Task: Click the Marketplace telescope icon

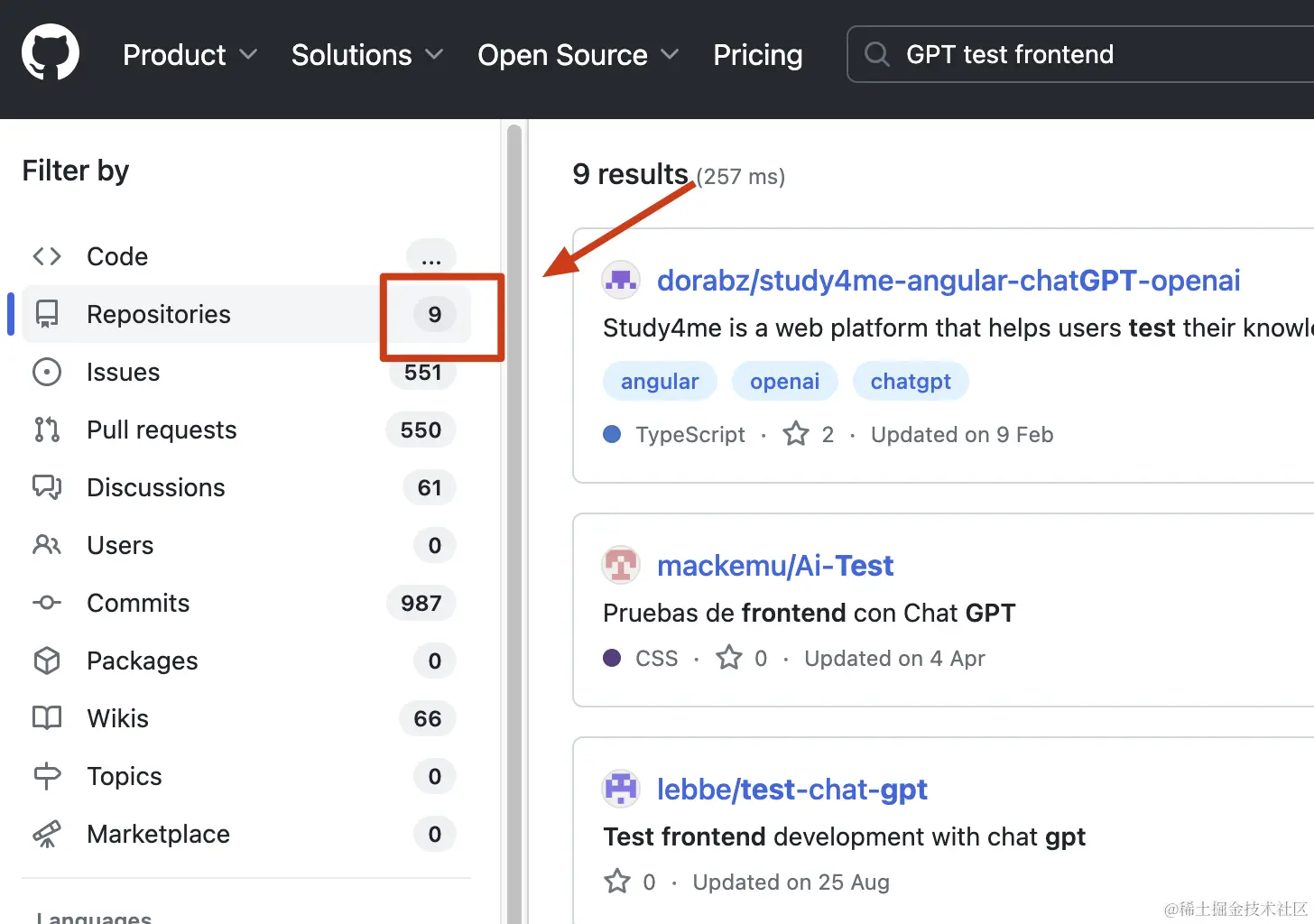Action: [47, 834]
